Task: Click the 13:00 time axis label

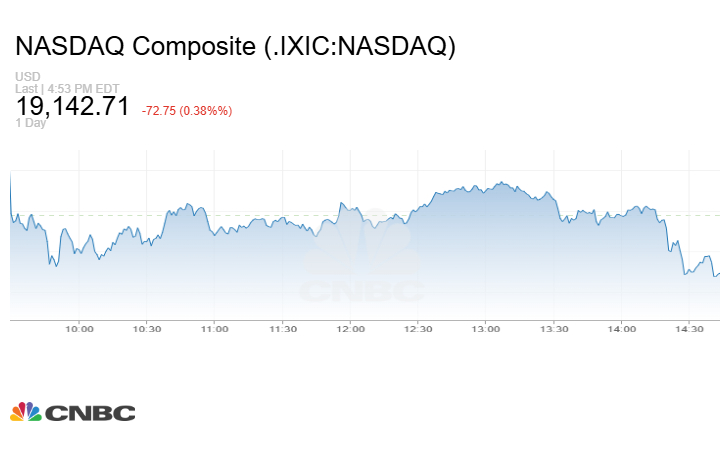Action: pyautogui.click(x=486, y=329)
